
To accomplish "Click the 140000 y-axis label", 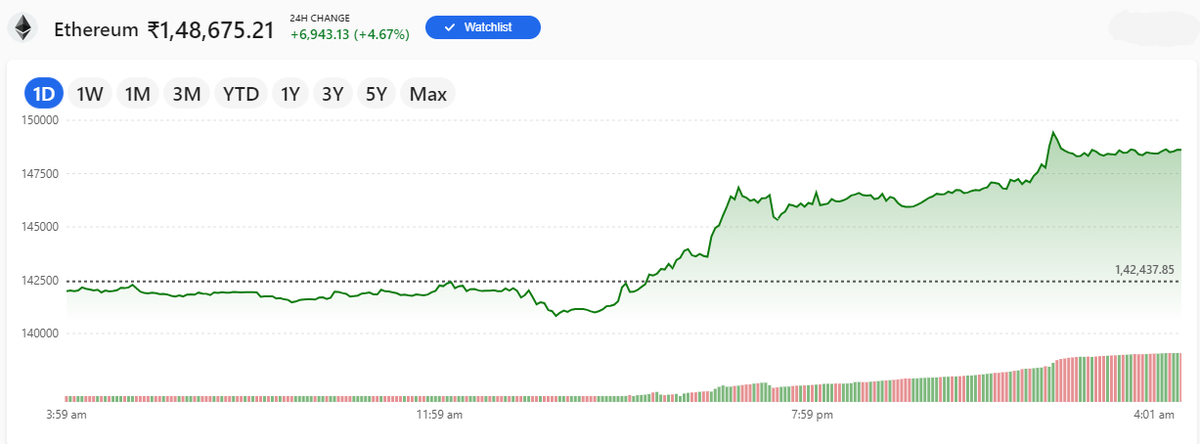I will pos(41,333).
